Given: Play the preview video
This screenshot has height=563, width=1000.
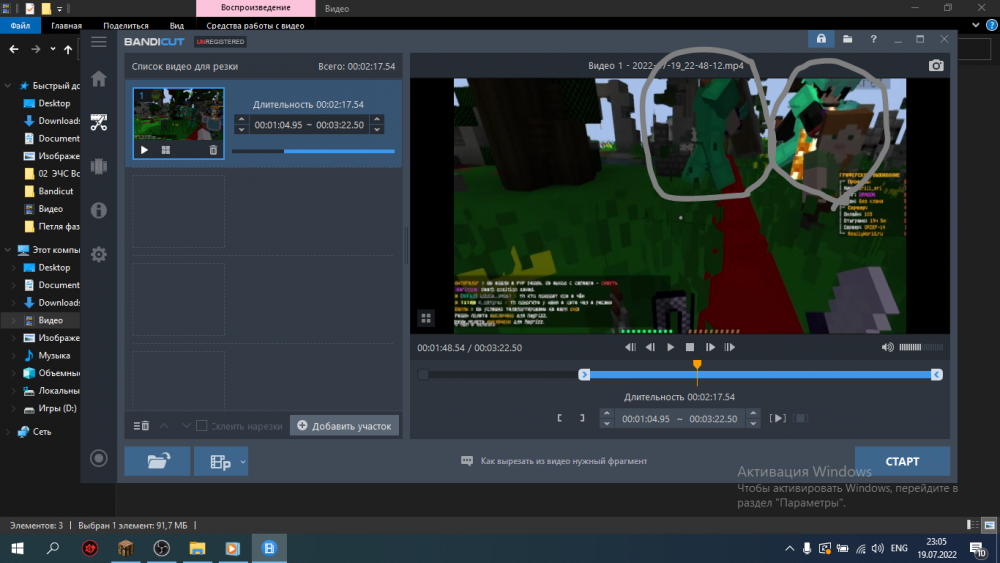Looking at the screenshot, I should tap(670, 347).
